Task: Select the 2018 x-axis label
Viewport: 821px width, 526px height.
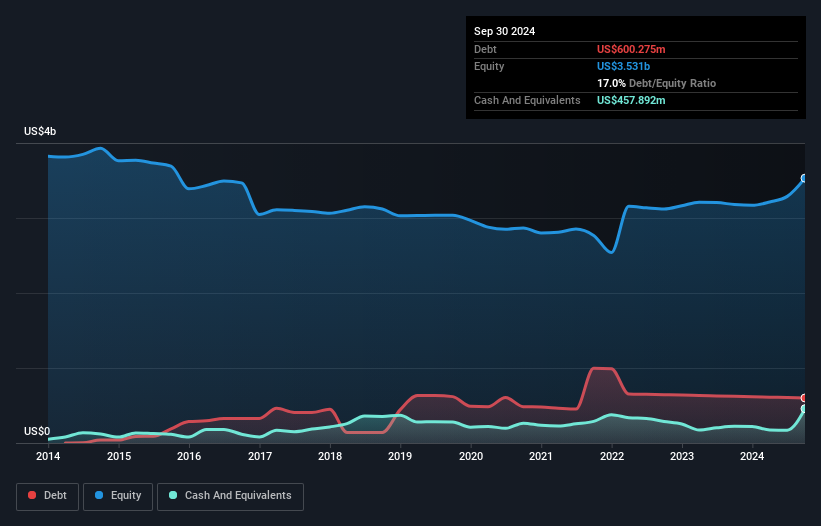Action: (x=330, y=456)
